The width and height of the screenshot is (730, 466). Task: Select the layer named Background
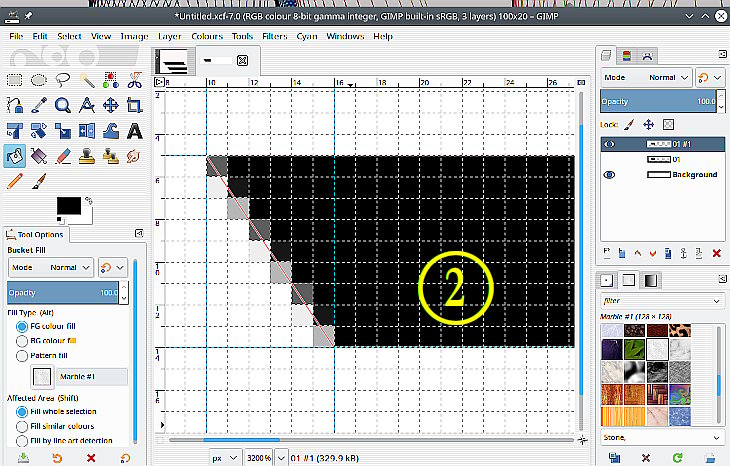[663, 175]
